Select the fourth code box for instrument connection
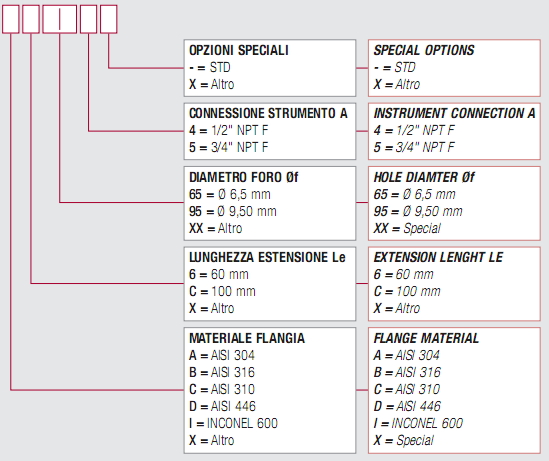 click(x=89, y=19)
